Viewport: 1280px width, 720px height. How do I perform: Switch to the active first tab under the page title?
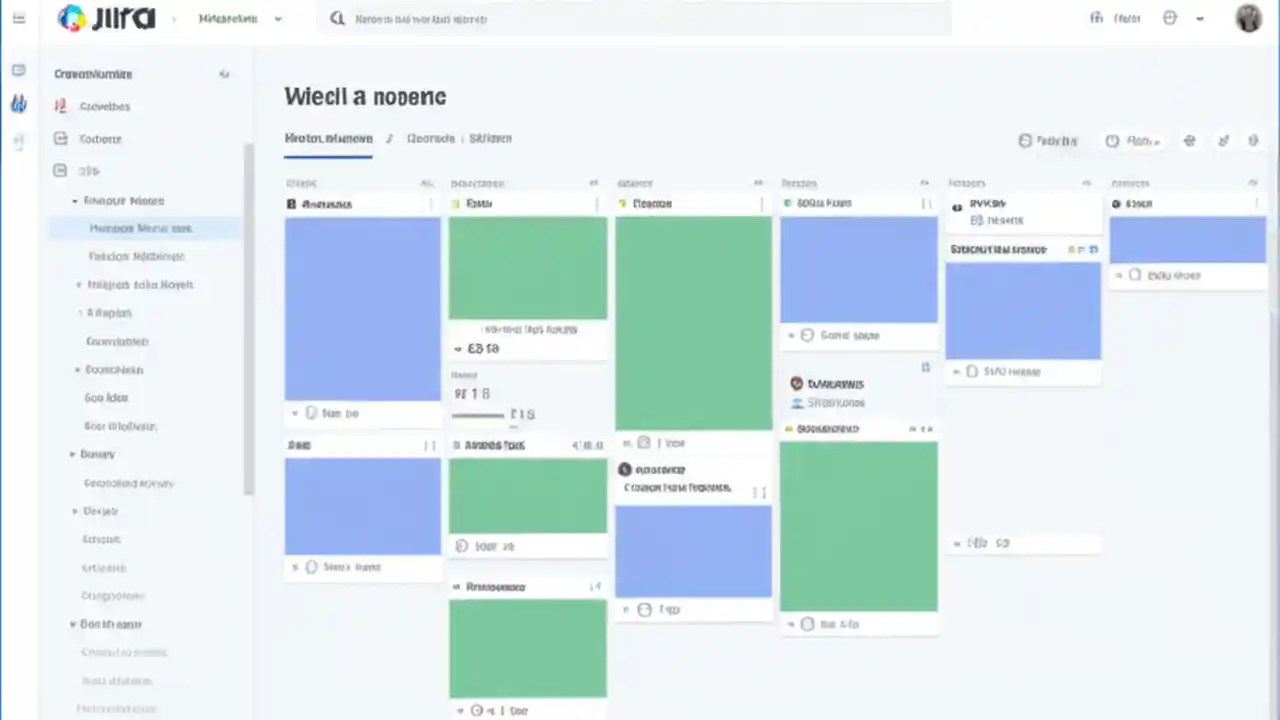(328, 138)
